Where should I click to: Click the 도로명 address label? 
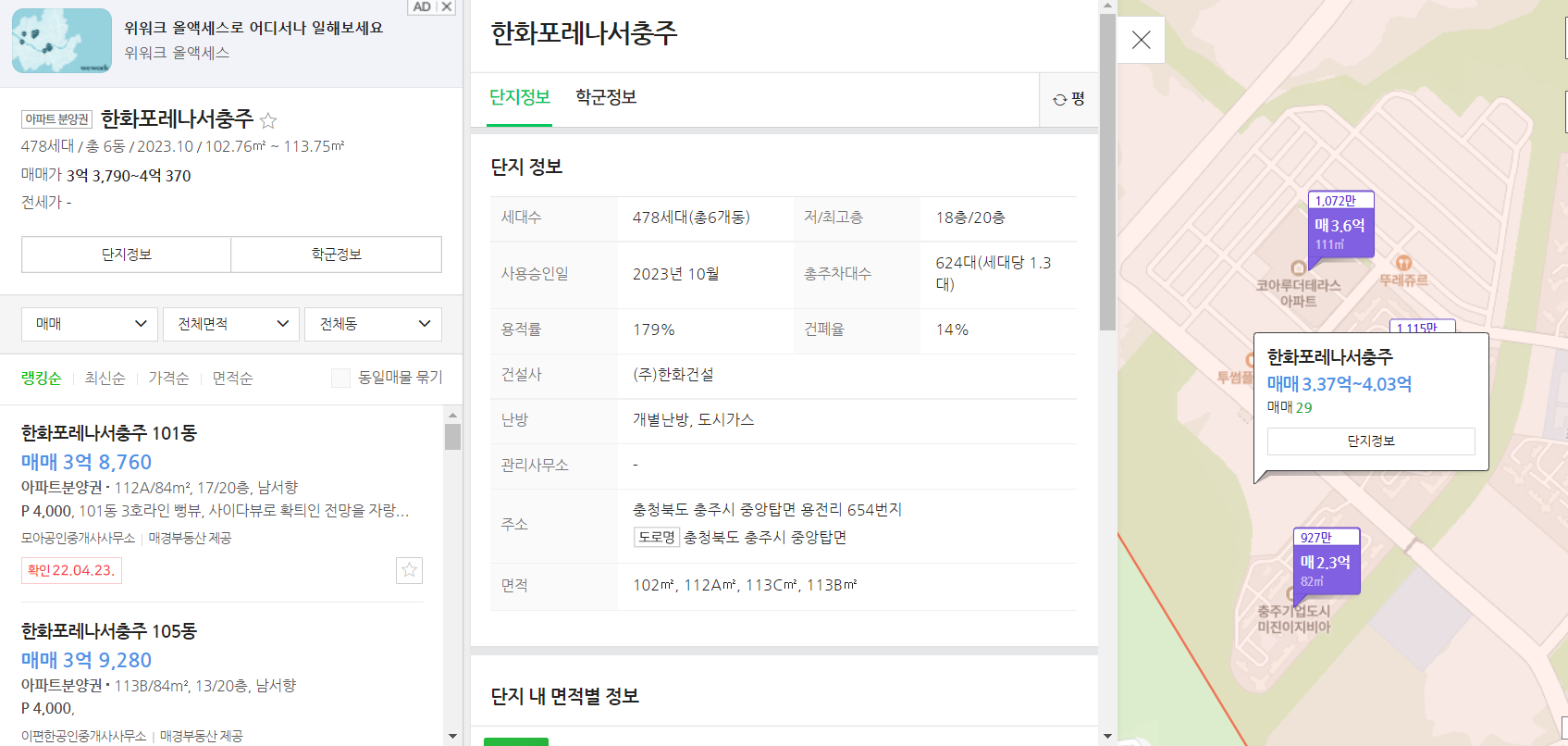pos(657,537)
